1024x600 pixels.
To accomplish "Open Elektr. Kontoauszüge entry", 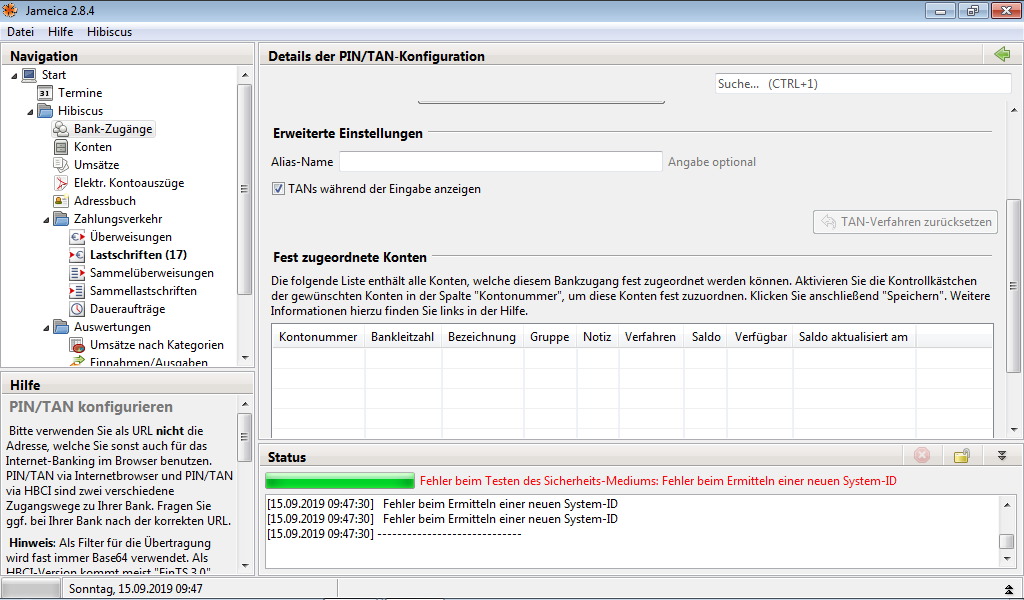I will 128,183.
